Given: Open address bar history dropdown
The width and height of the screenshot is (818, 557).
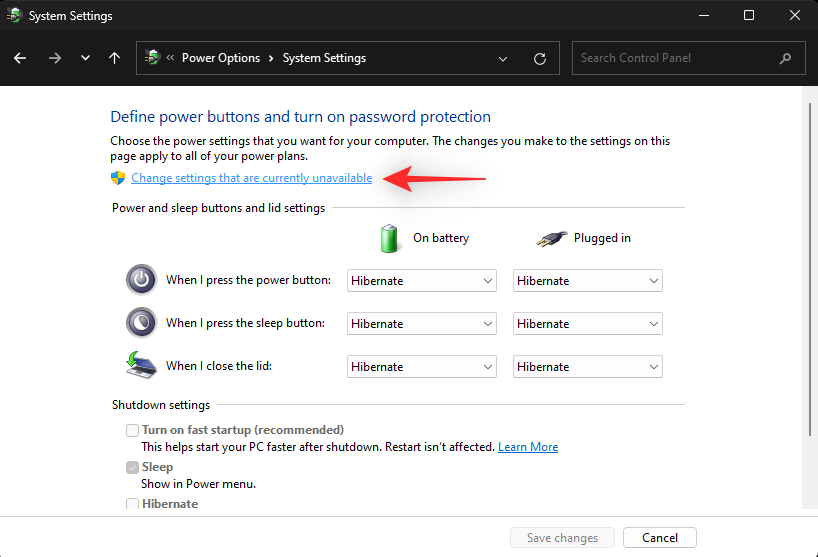Looking at the screenshot, I should point(503,58).
